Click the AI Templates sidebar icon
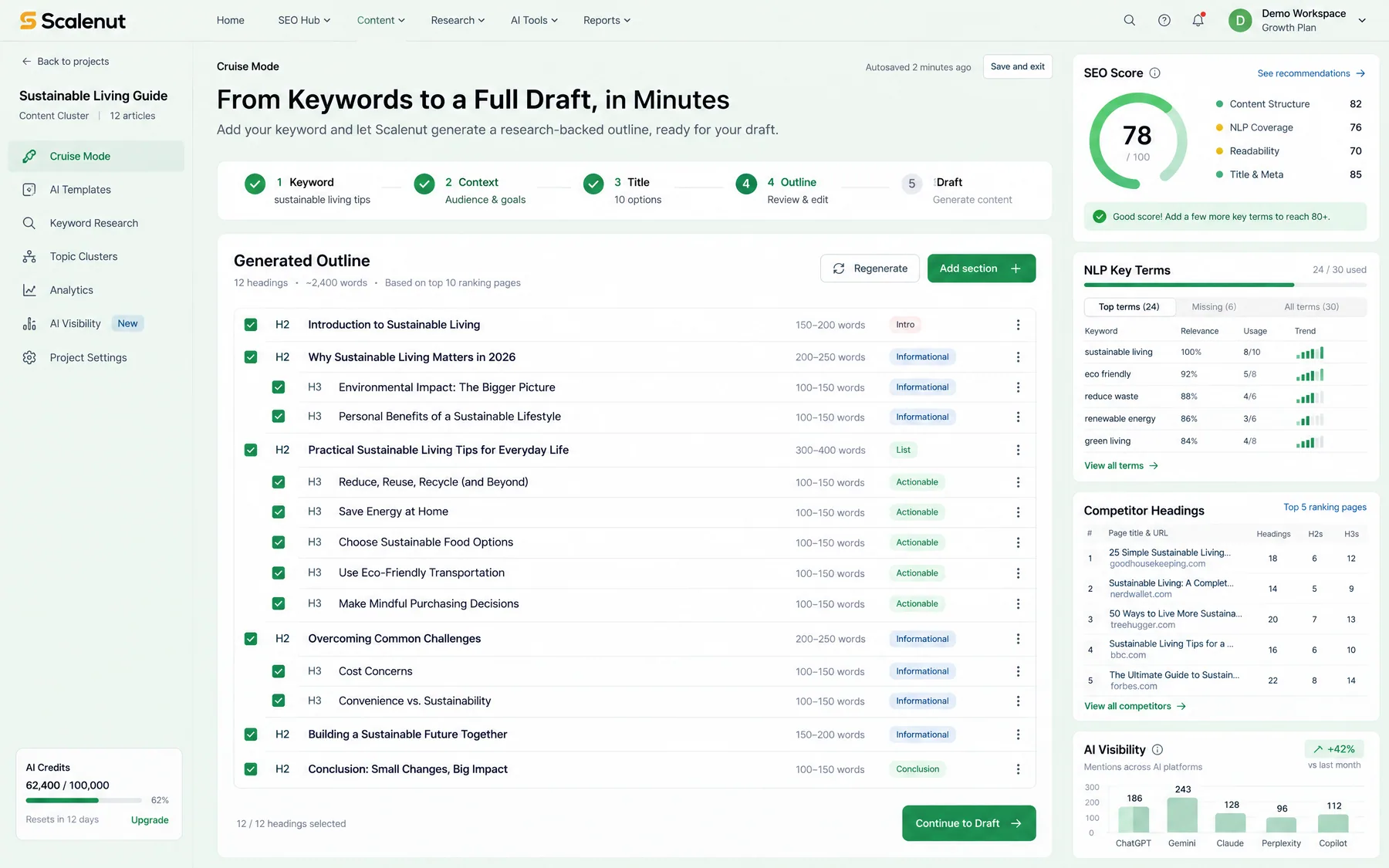The width and height of the screenshot is (1389, 868). pyautogui.click(x=29, y=190)
